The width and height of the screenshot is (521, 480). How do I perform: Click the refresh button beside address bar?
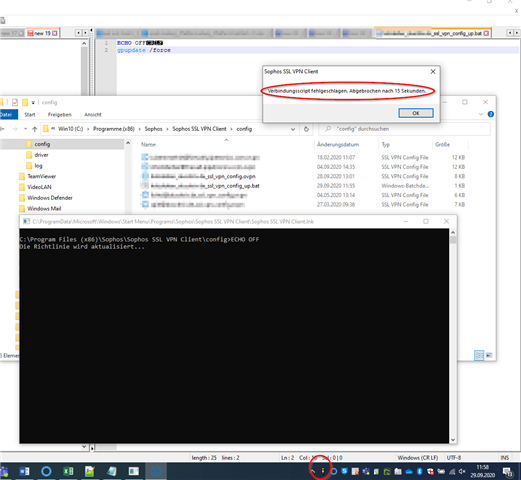click(x=306, y=129)
